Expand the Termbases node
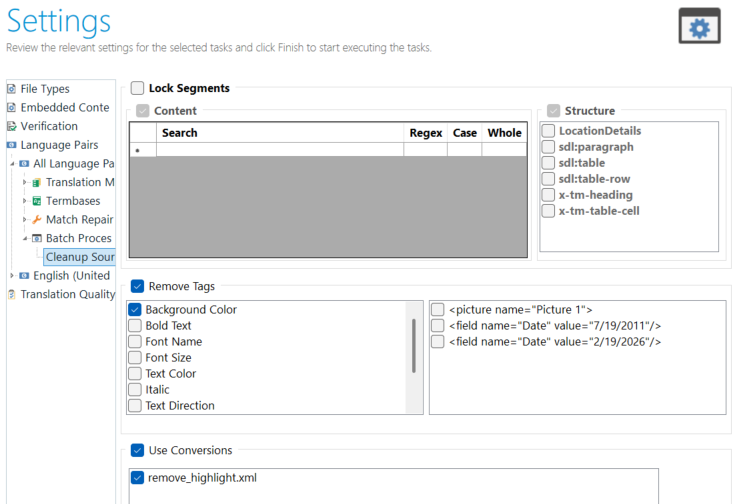737x504 pixels. (24, 201)
